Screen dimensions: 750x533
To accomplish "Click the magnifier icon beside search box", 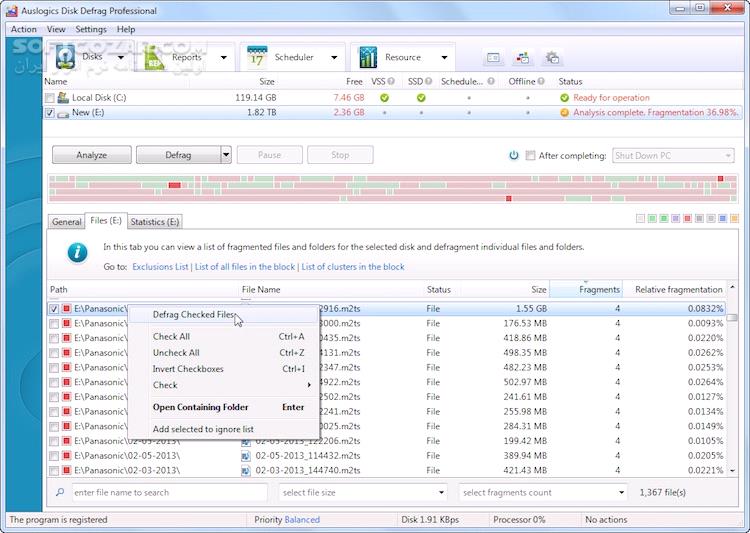I will pos(60,492).
